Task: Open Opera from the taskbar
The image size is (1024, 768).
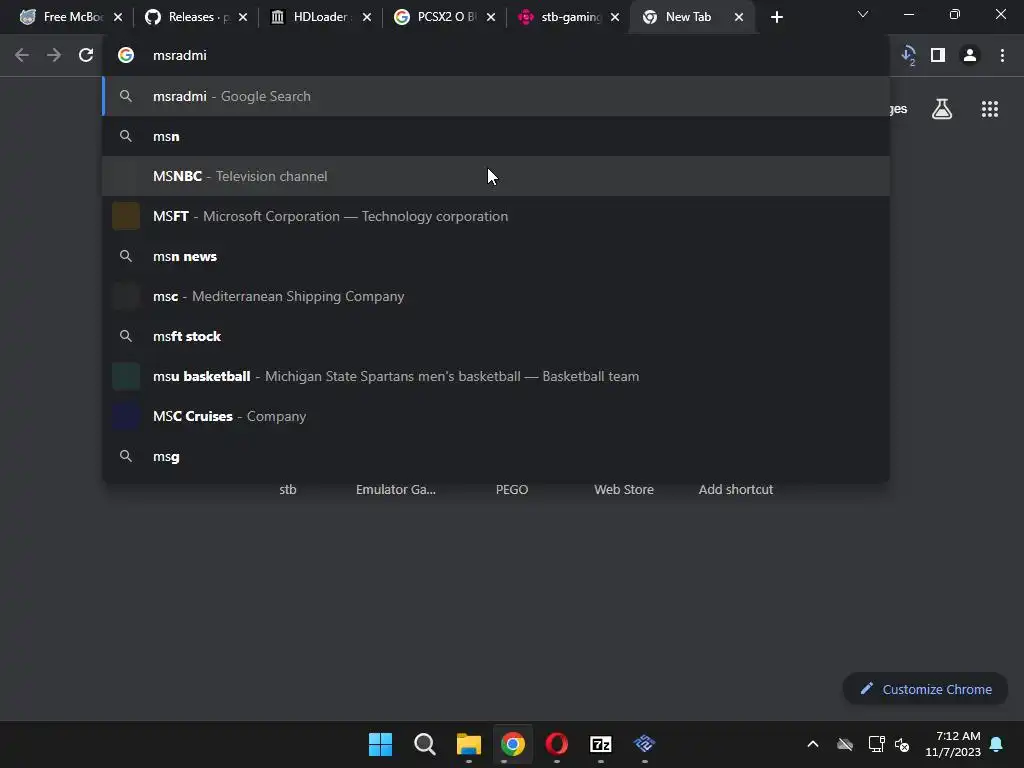Action: (556, 744)
